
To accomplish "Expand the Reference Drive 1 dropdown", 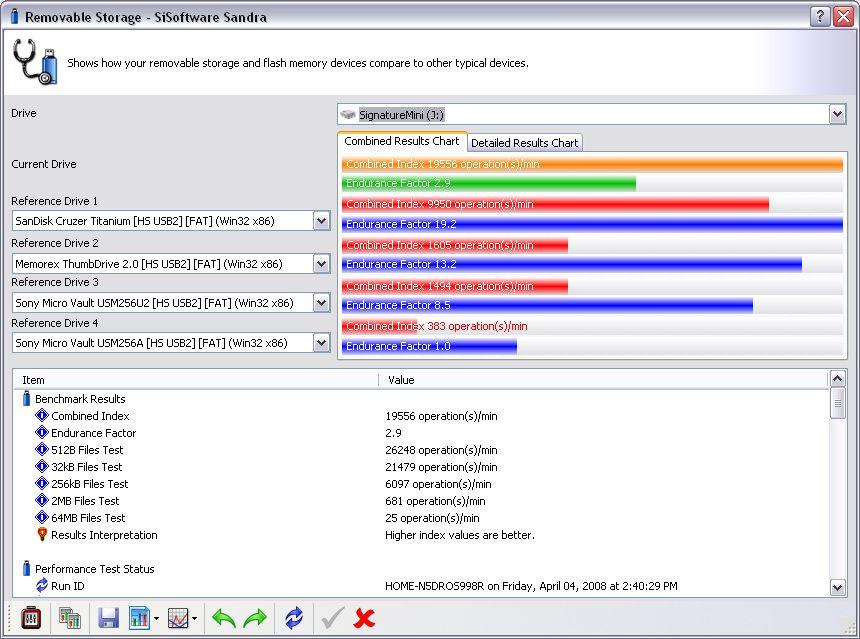I will (321, 221).
